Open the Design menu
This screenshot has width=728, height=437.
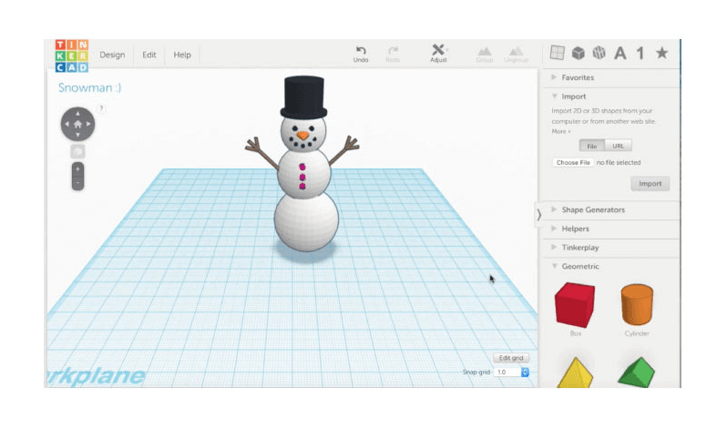click(x=112, y=55)
